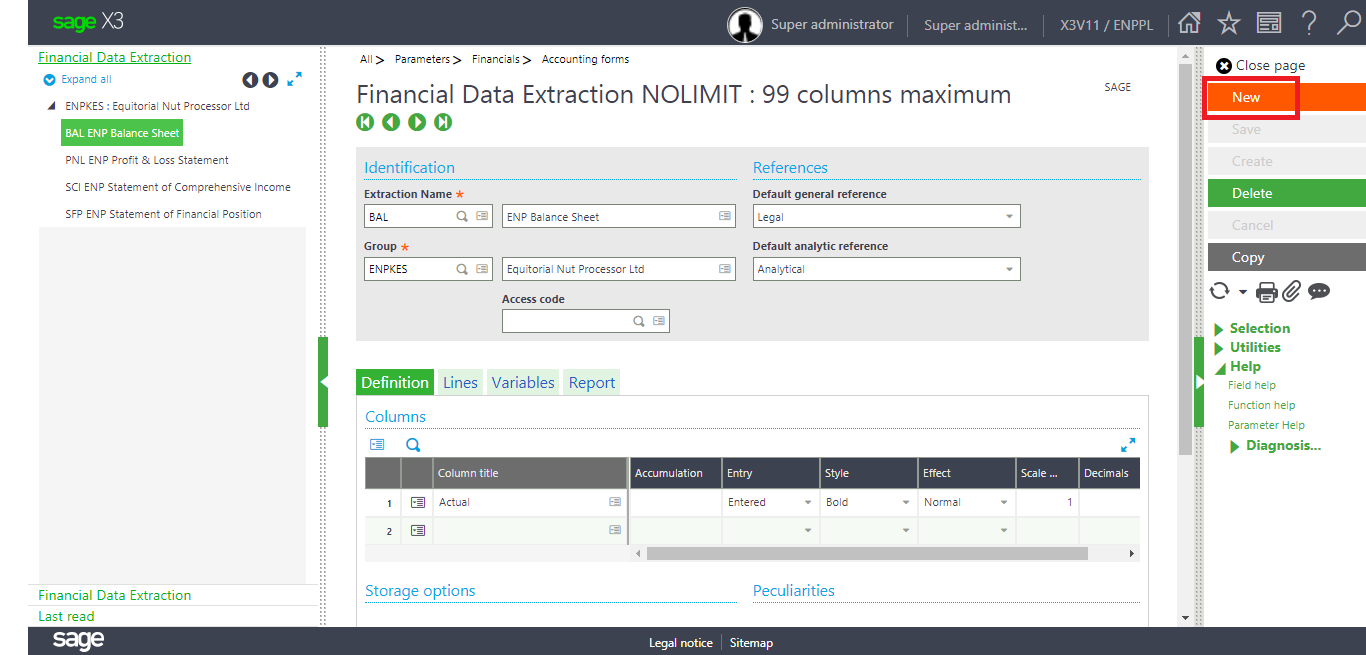Open help with the question mark icon

[1309, 21]
